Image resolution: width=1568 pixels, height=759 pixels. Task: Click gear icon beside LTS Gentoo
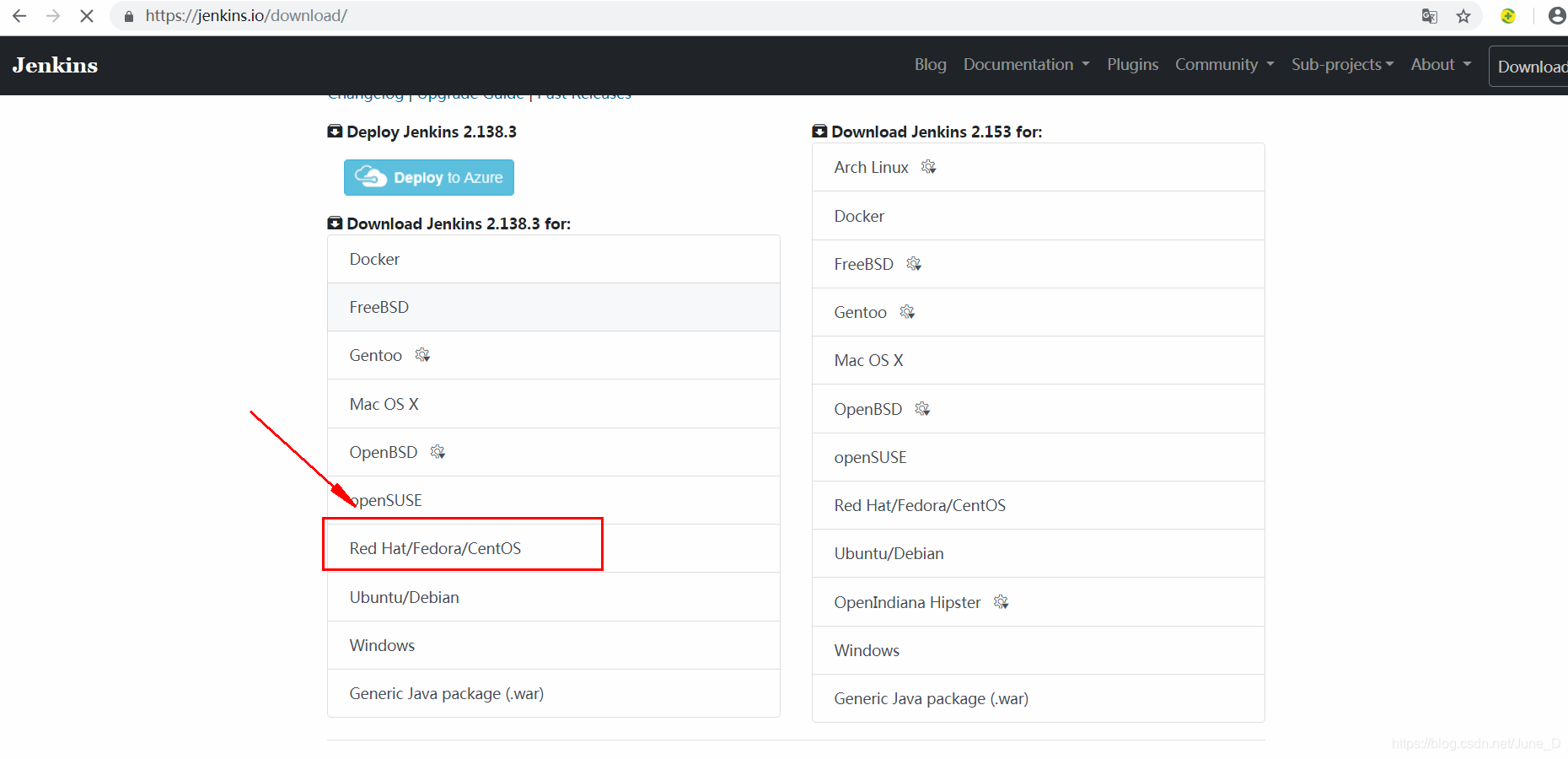422,355
